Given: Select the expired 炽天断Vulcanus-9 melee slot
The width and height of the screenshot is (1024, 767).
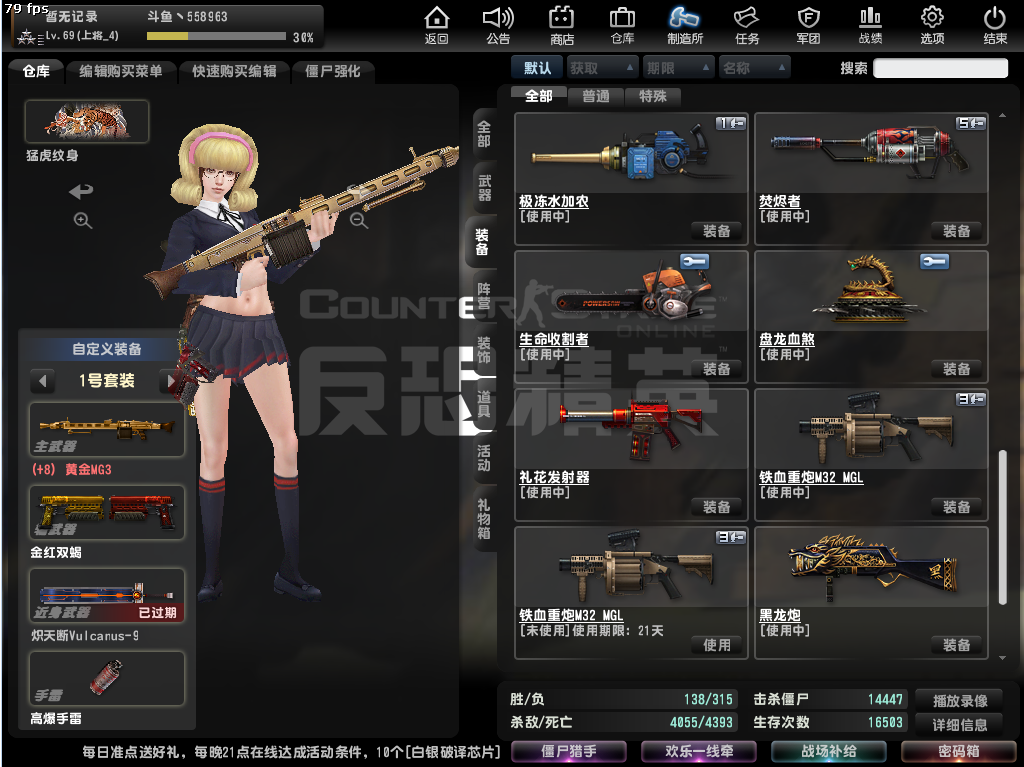Looking at the screenshot, I should tap(106, 595).
